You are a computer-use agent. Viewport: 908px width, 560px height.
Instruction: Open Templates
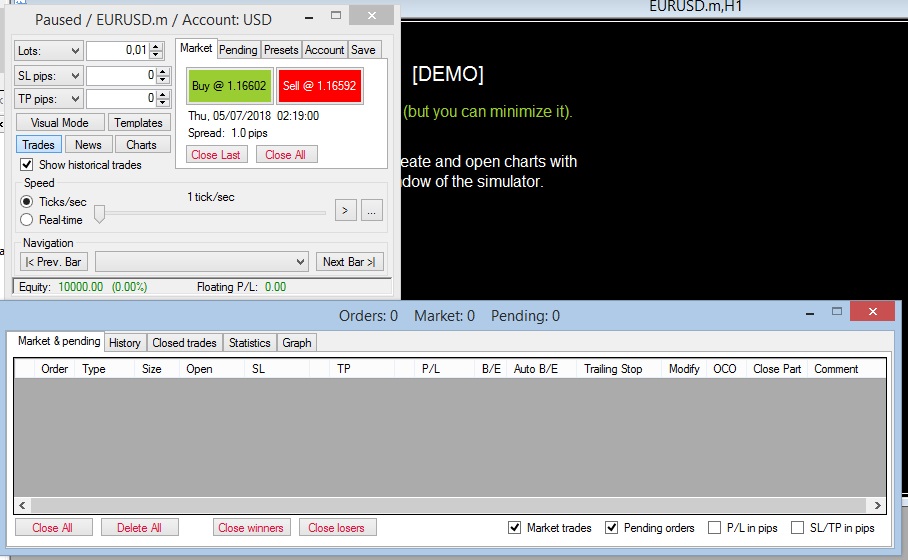tap(138, 123)
